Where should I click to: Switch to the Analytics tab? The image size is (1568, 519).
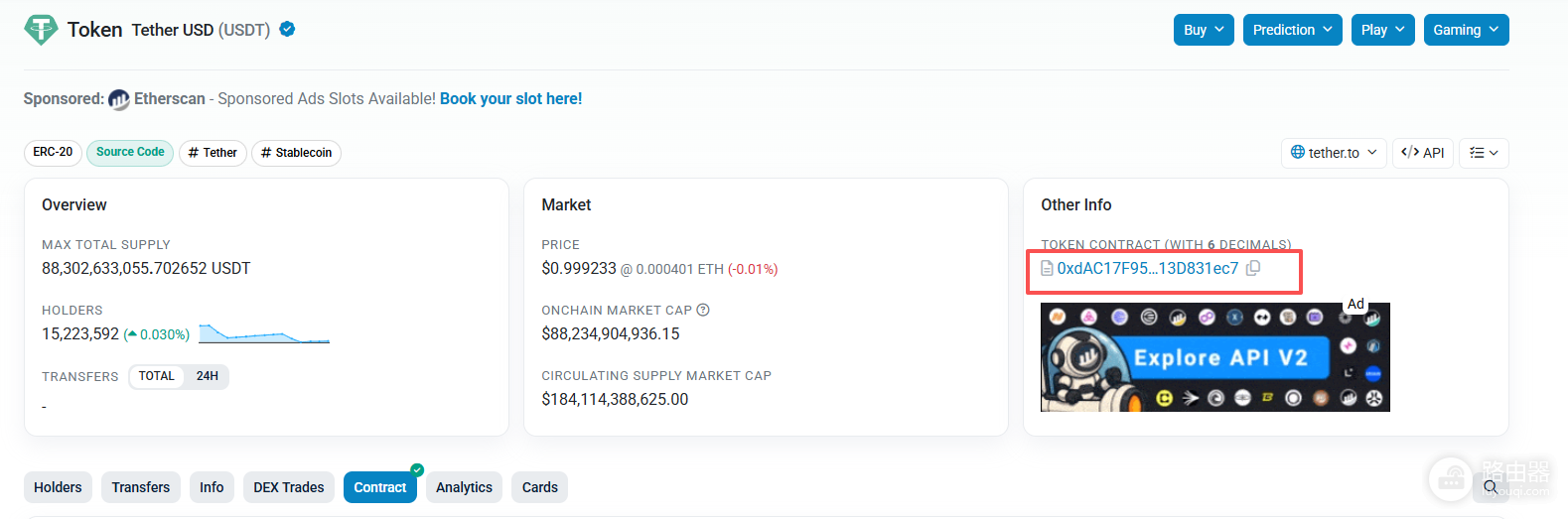click(464, 487)
